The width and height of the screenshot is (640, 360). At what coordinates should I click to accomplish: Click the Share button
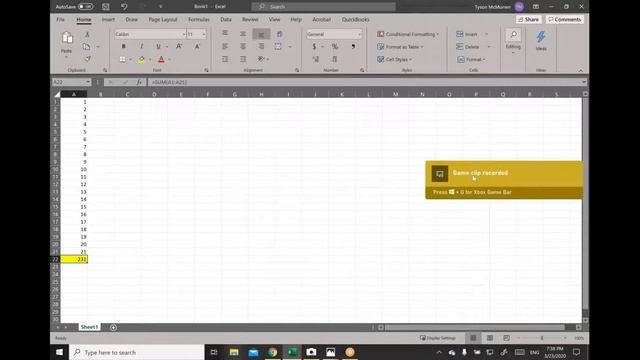pyautogui.click(x=528, y=20)
